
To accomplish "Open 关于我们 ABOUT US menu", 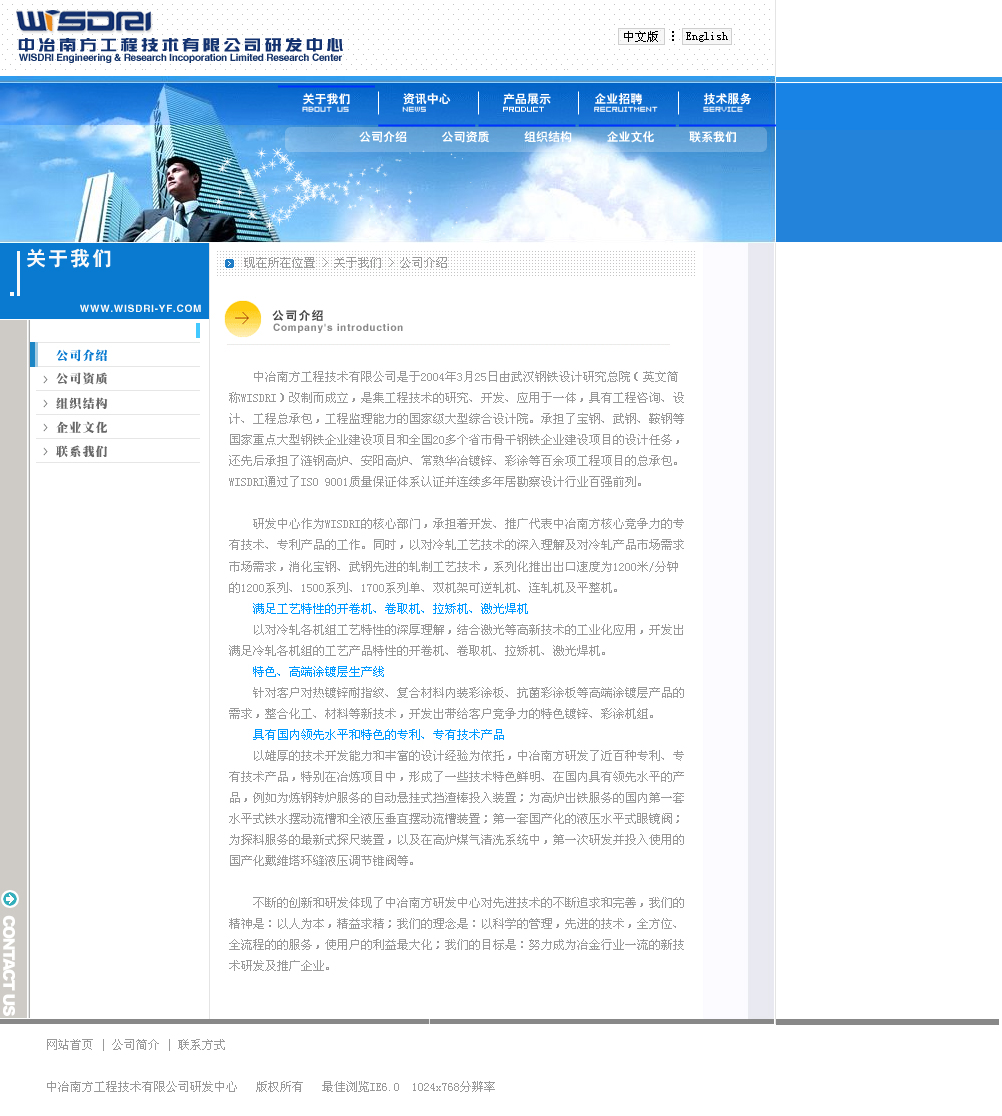I will [326, 102].
